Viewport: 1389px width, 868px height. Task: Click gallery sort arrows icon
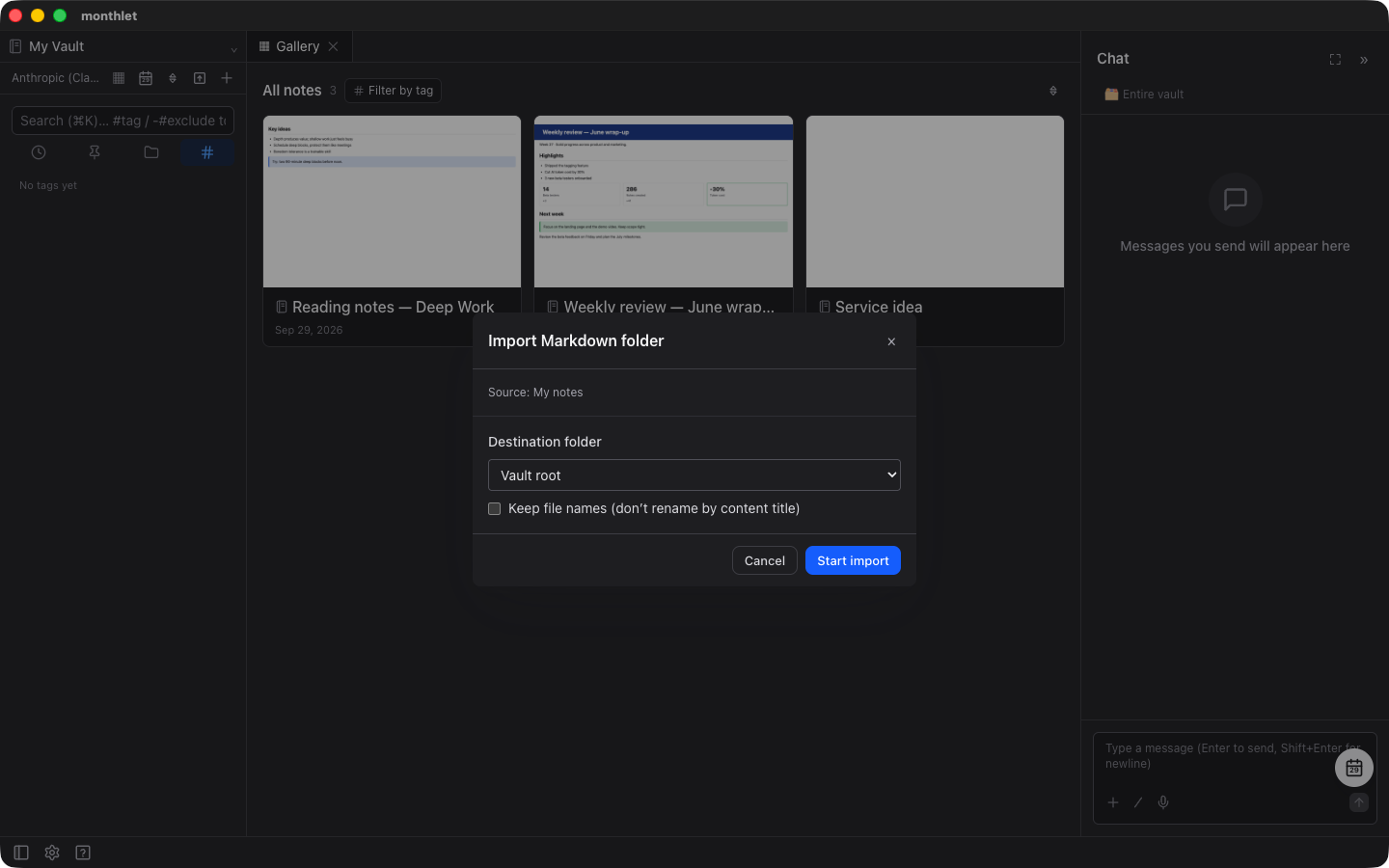tap(1053, 91)
